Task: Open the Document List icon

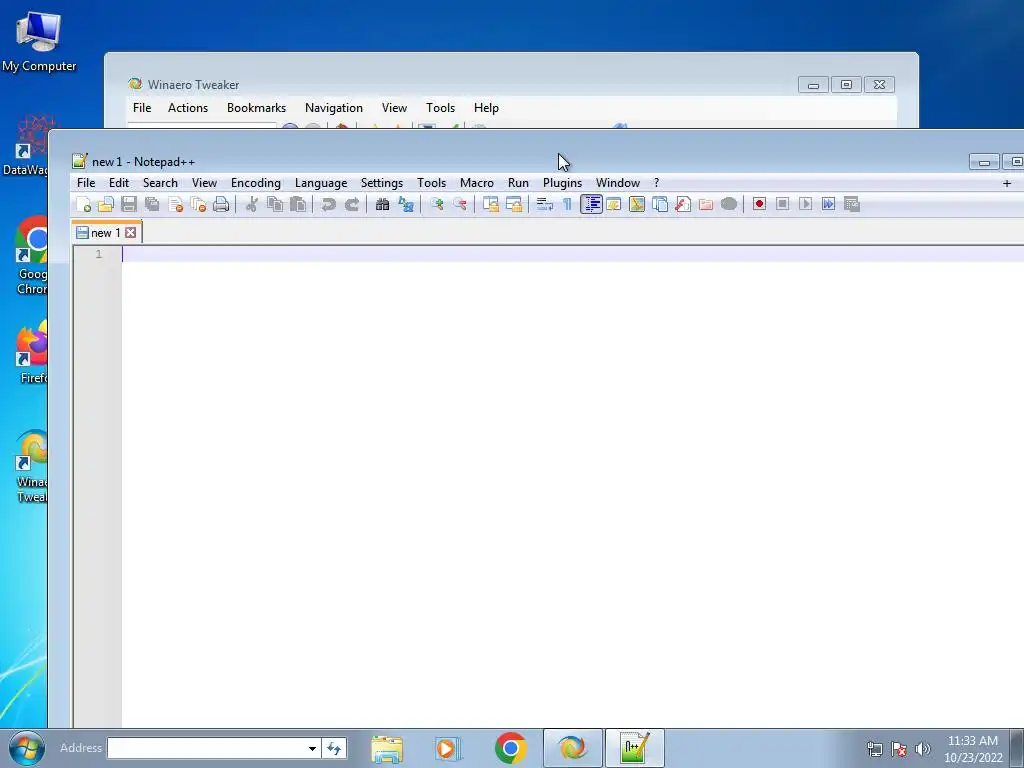Action: pos(660,204)
